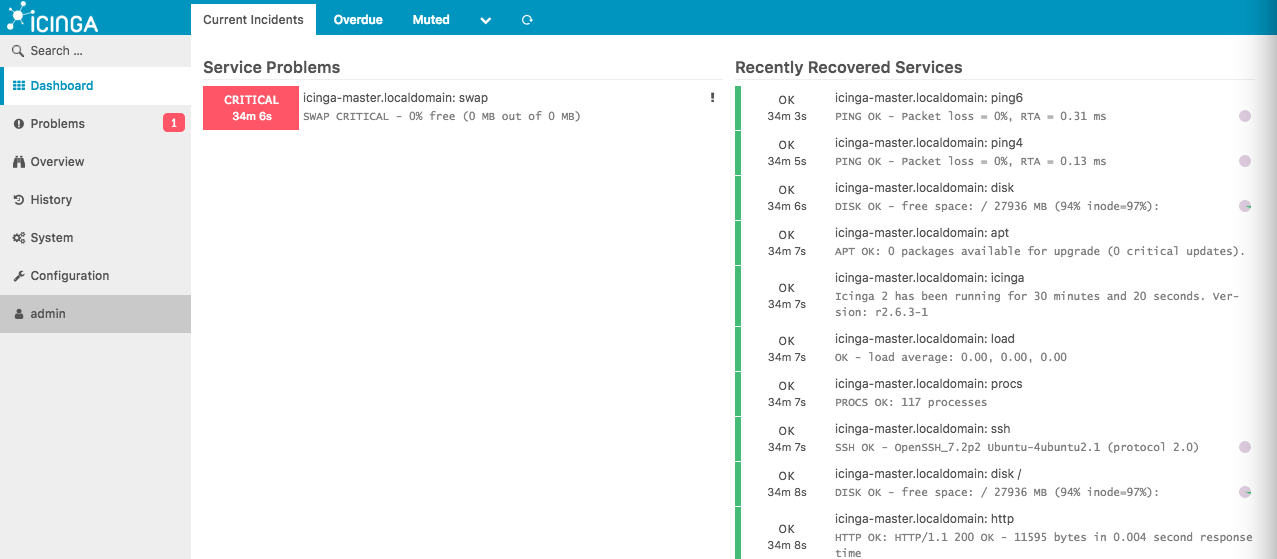1277x559 pixels.
Task: Open the icinga-master.localdomain: ssh service
Action: coord(922,428)
